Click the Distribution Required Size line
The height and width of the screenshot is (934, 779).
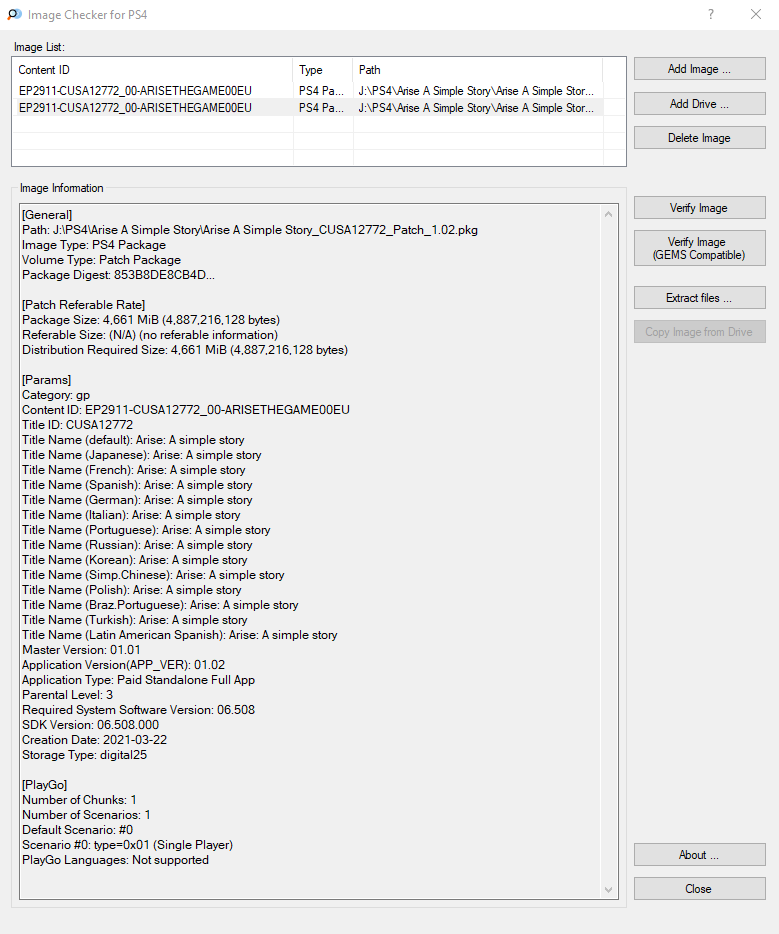click(x=185, y=350)
